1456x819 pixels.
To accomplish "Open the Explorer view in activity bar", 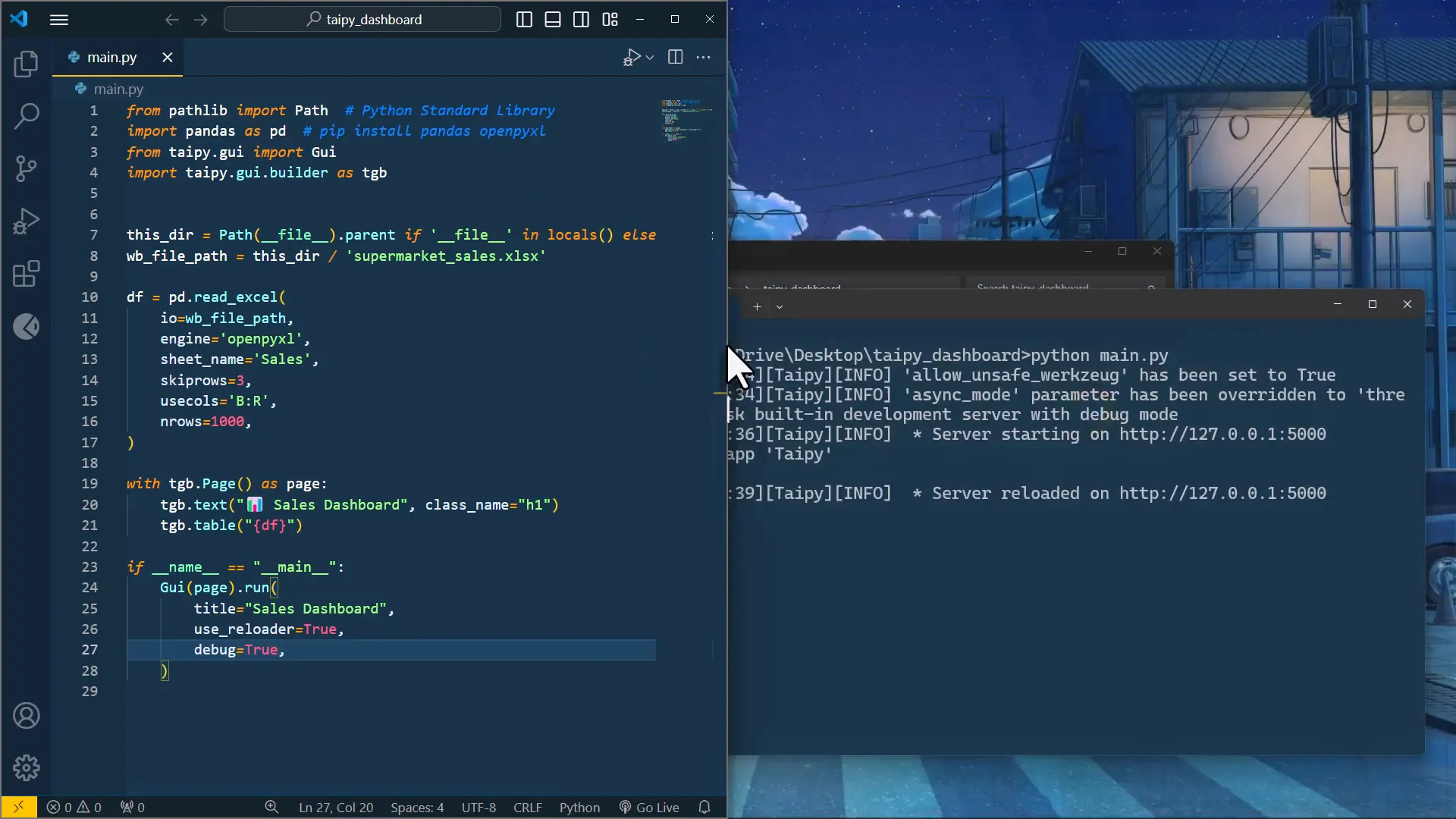I will [x=26, y=64].
